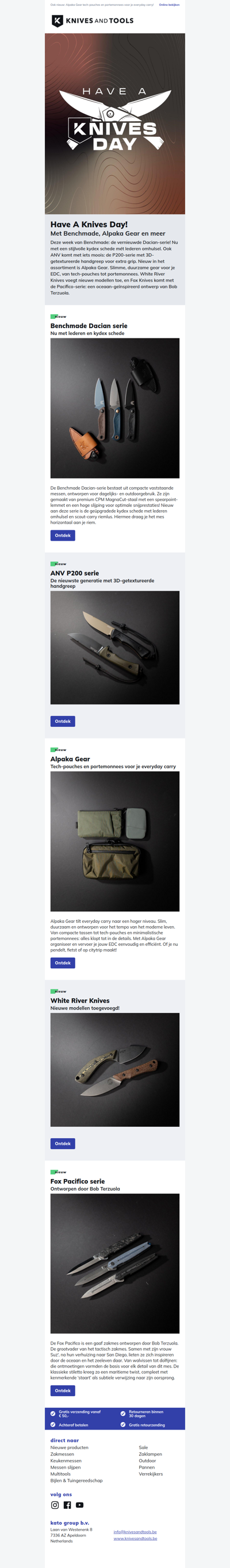Open the Facebook icon under volg ons
The height and width of the screenshot is (1568, 230).
point(67,1505)
